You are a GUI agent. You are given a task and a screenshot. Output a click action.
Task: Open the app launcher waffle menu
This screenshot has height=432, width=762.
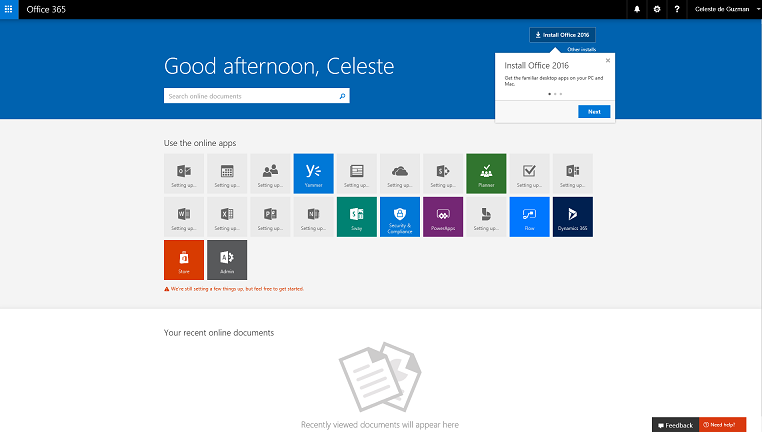(9, 9)
